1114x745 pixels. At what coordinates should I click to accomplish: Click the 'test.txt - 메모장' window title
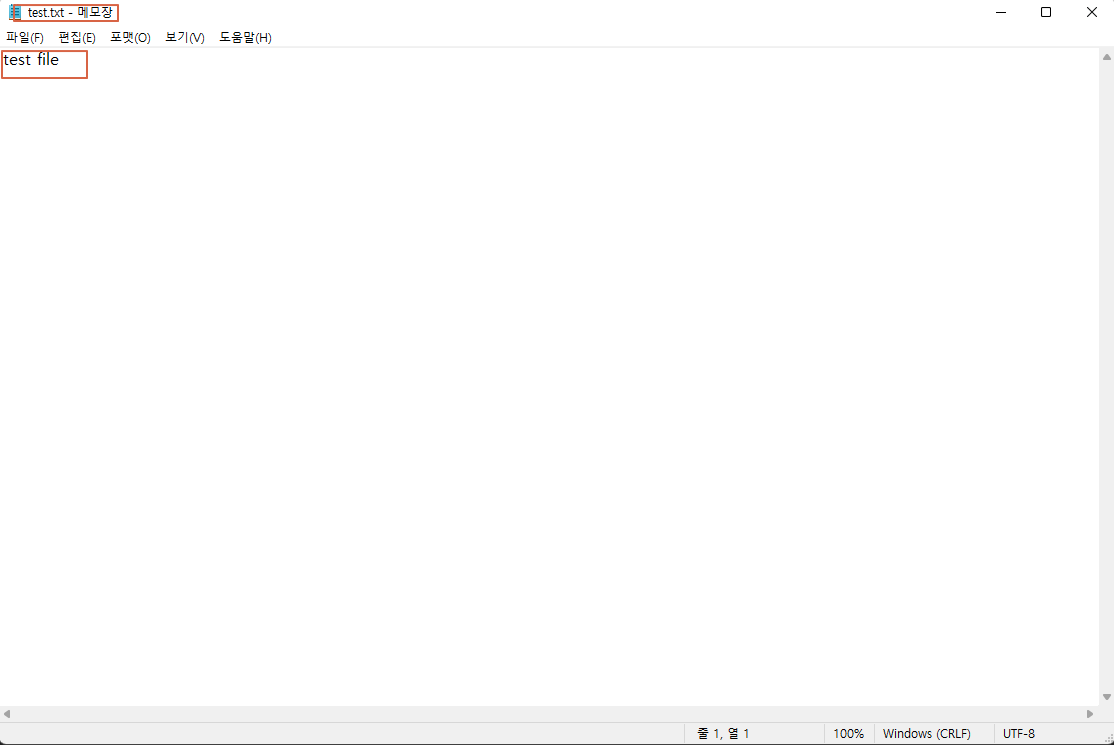point(70,13)
